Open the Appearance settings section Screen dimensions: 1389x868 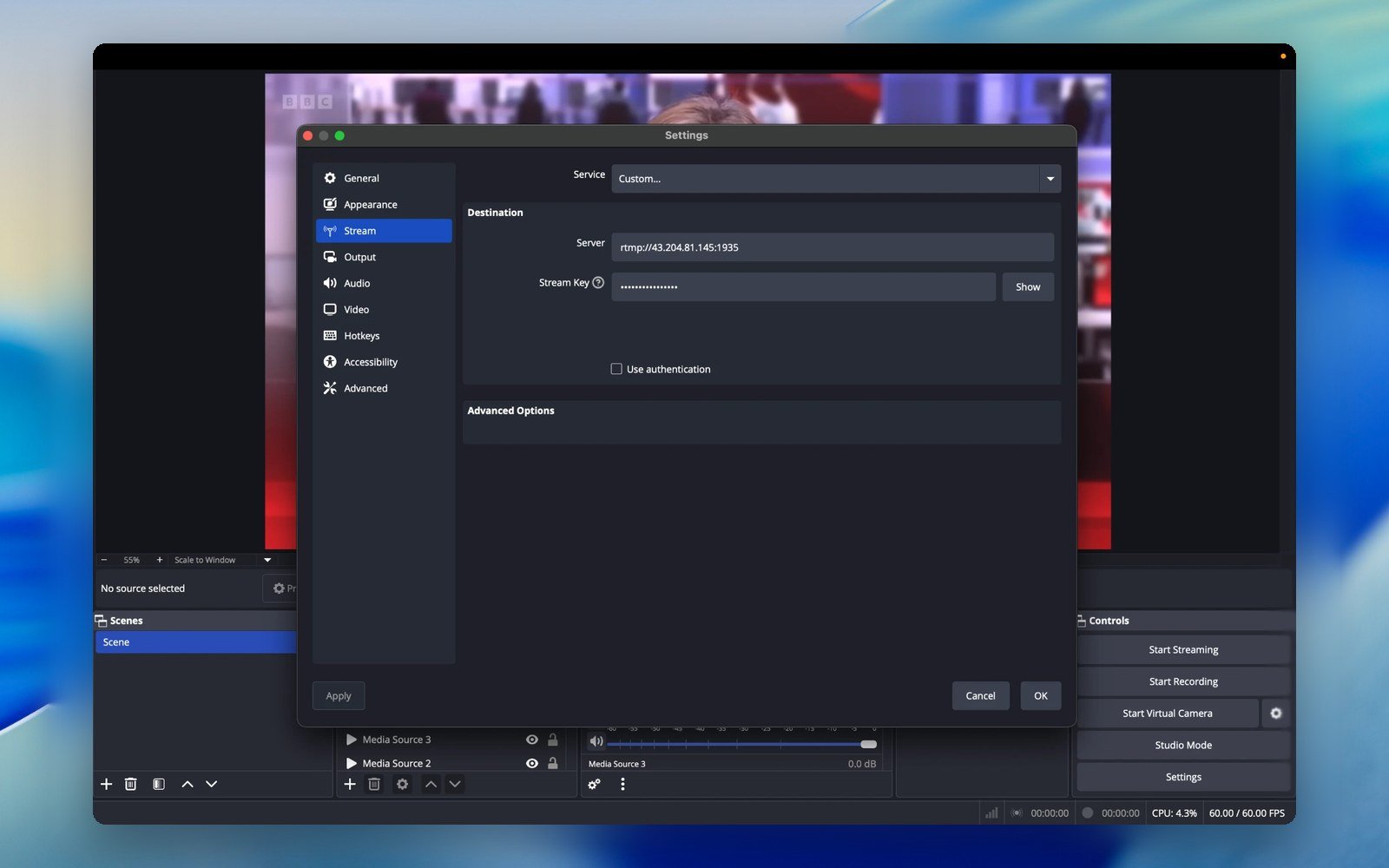[x=383, y=205]
